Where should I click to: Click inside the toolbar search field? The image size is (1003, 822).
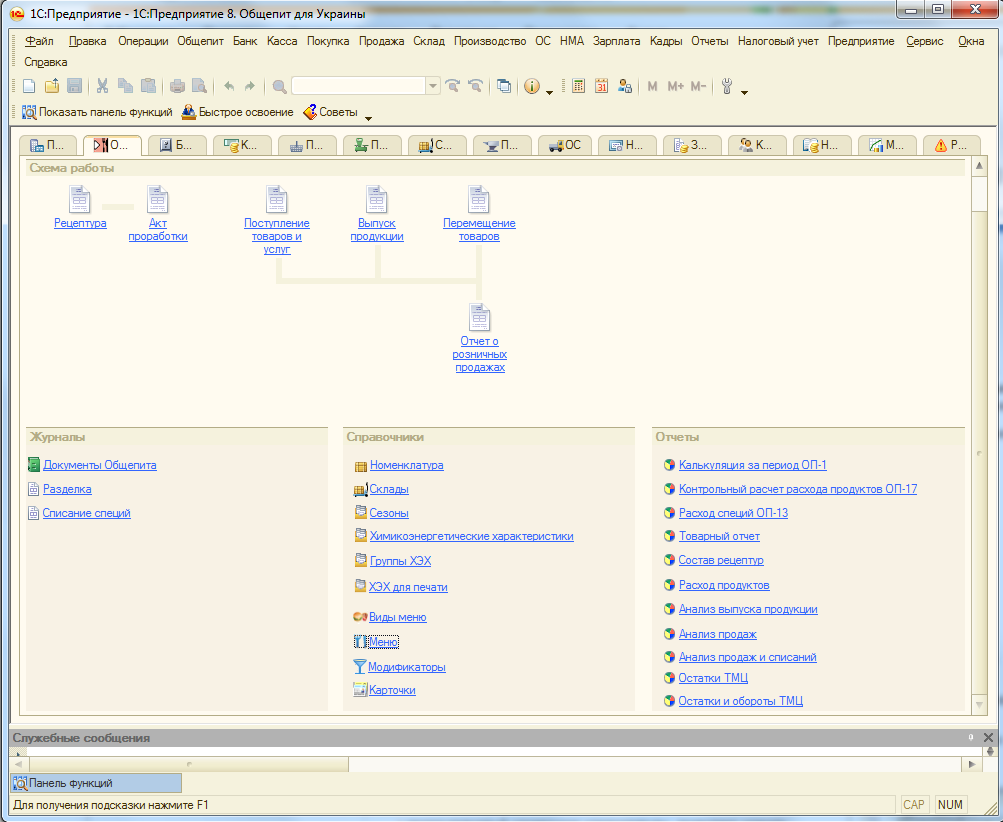pos(358,86)
